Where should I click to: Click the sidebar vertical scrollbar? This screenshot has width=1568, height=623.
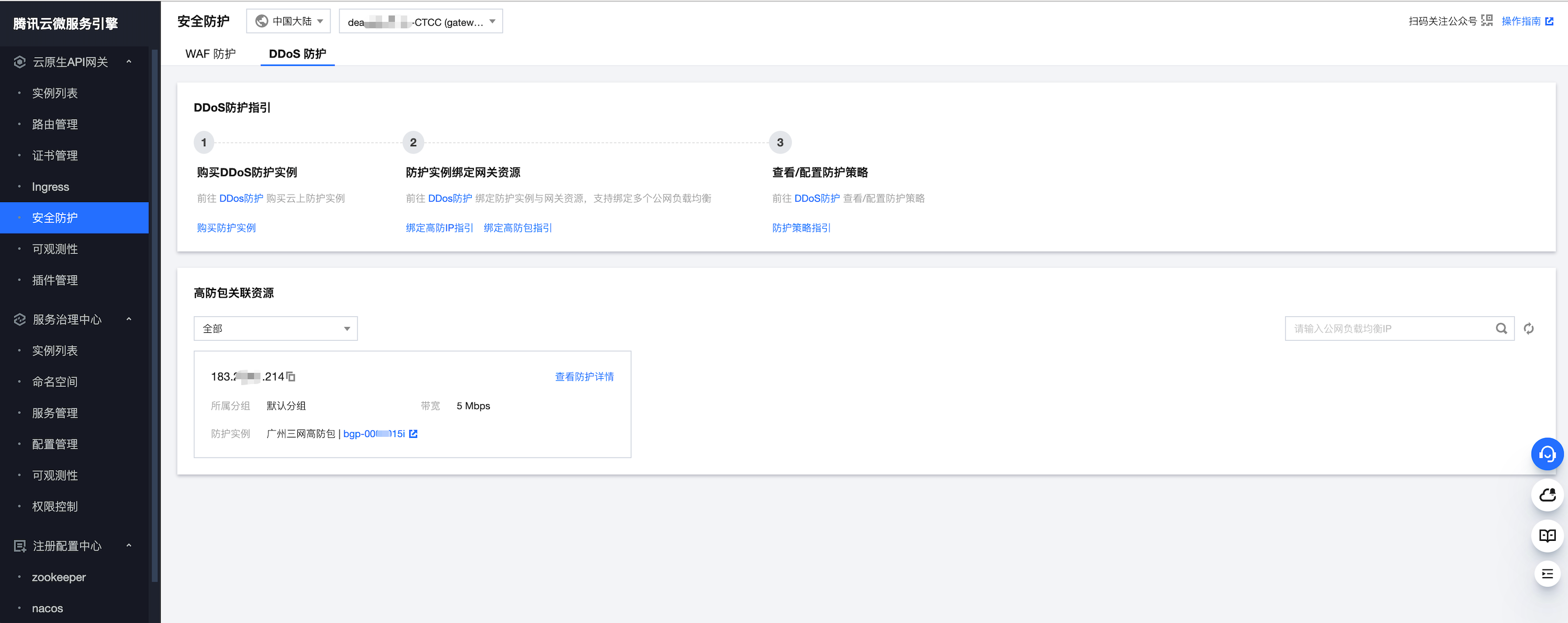pyautogui.click(x=155, y=316)
